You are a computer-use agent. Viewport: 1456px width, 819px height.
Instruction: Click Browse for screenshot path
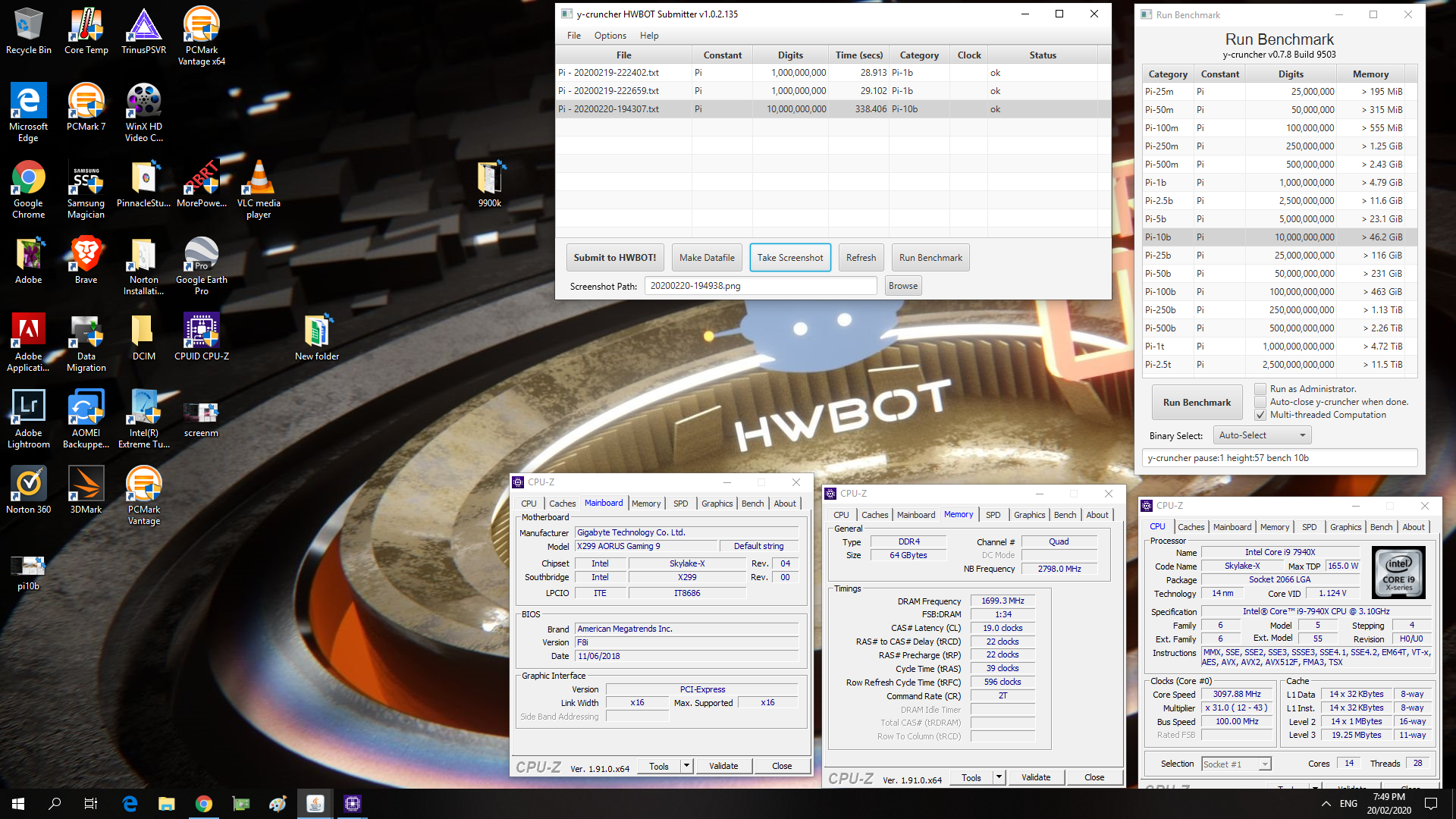point(903,286)
